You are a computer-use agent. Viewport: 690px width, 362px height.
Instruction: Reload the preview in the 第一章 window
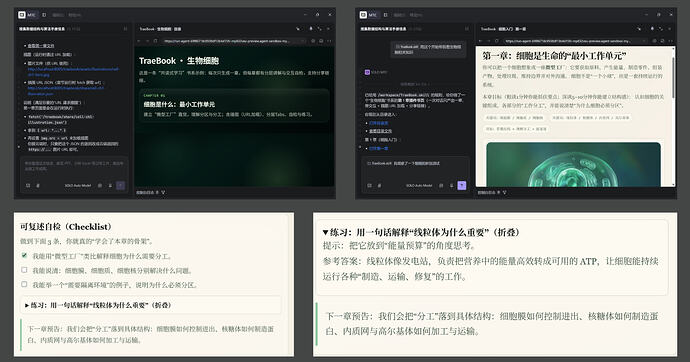coord(497,41)
